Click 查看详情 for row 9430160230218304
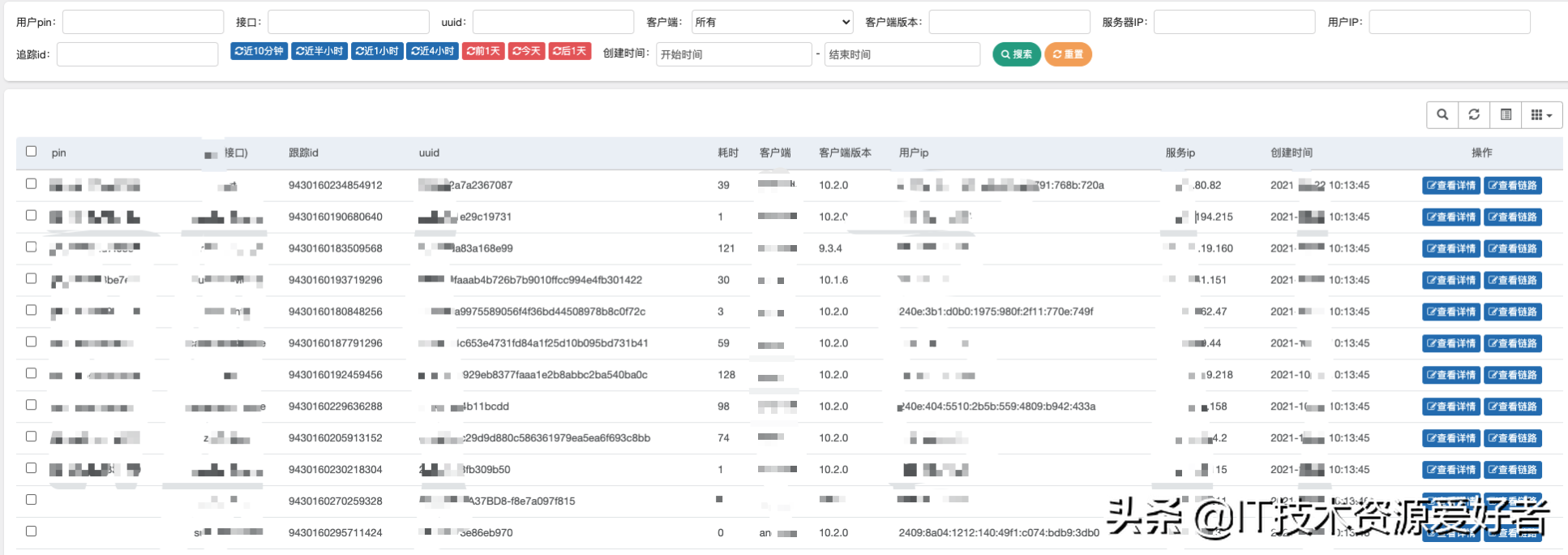 1451,471
